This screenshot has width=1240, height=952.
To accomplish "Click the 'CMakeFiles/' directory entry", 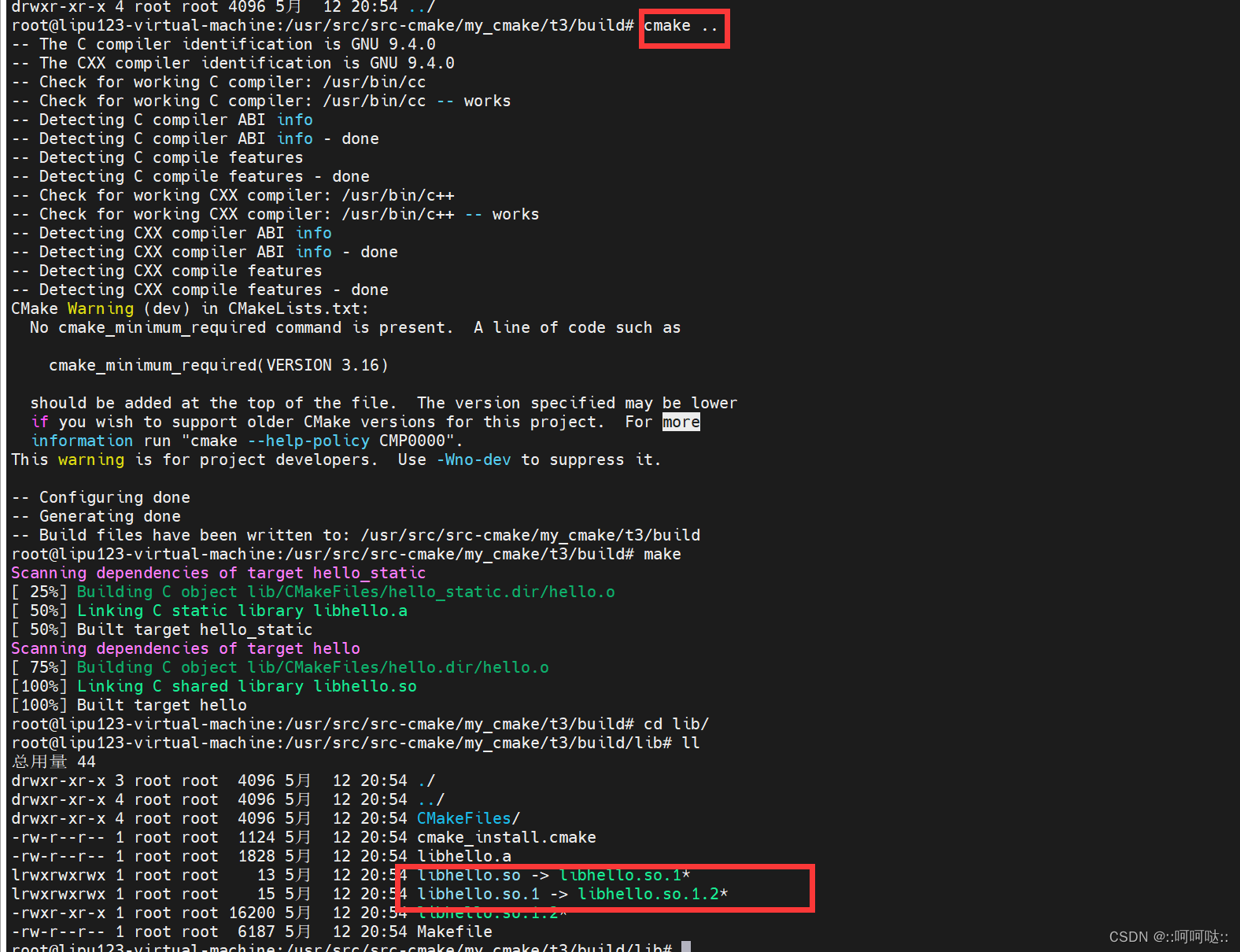I will tap(469, 818).
